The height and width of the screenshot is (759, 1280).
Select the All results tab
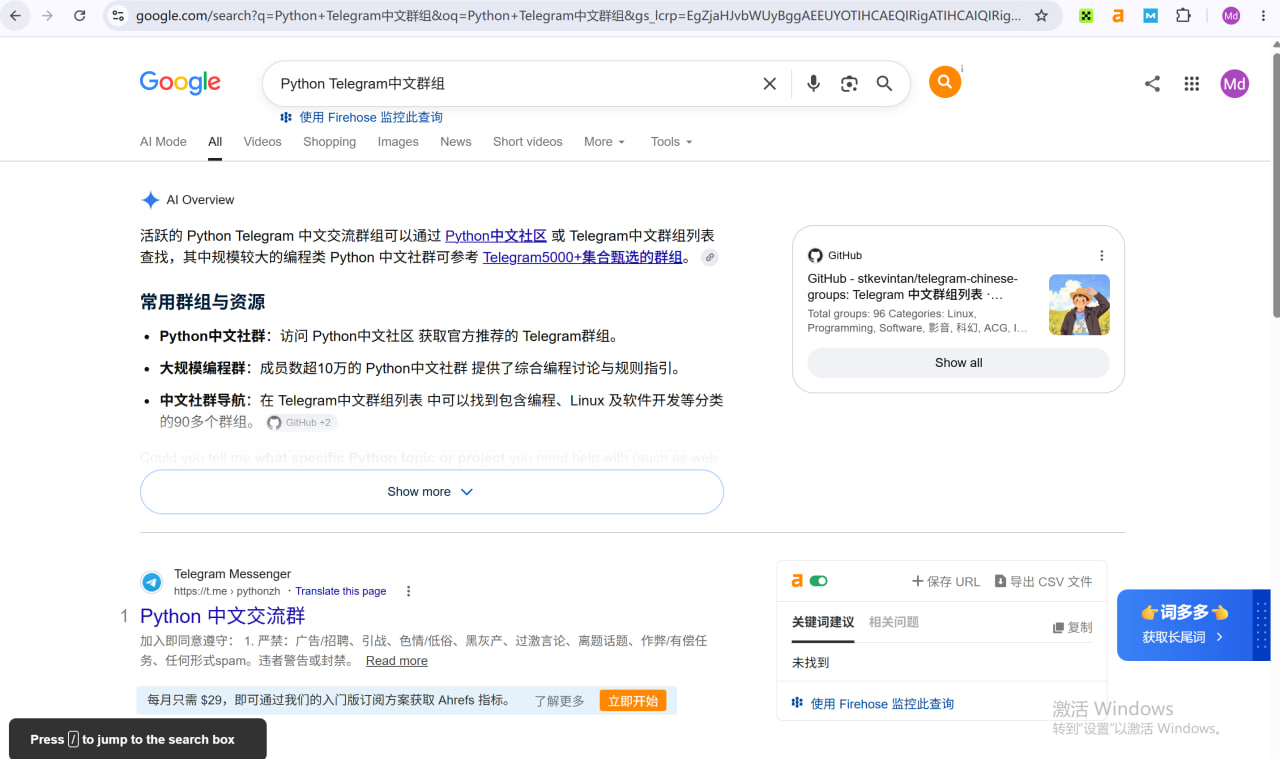[x=215, y=142]
